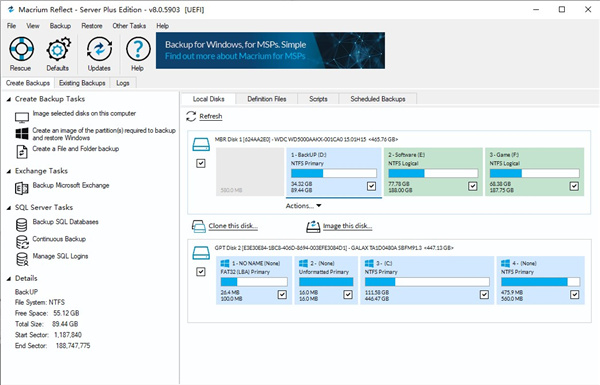Click Windows flag icon on partition 2 (None)
This screenshot has width=600, height=385.
tap(303, 263)
